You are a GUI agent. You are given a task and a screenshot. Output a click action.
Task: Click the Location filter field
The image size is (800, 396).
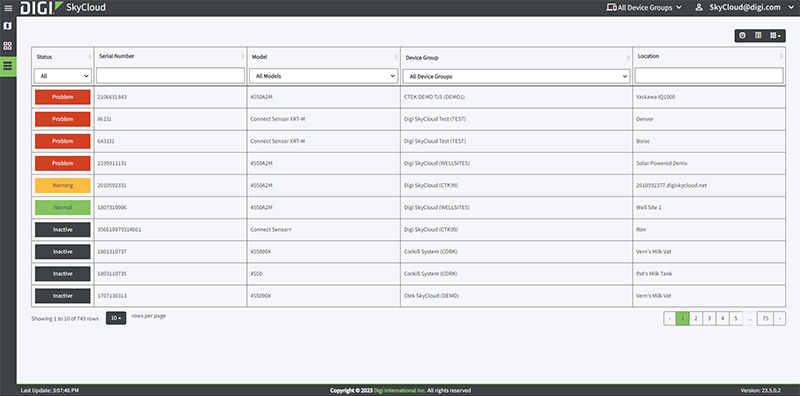[709, 76]
